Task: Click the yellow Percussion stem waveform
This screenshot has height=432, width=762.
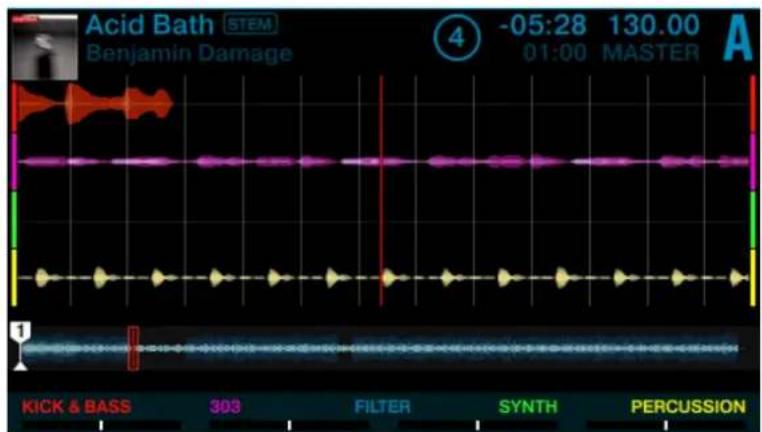Action: [x=384, y=278]
